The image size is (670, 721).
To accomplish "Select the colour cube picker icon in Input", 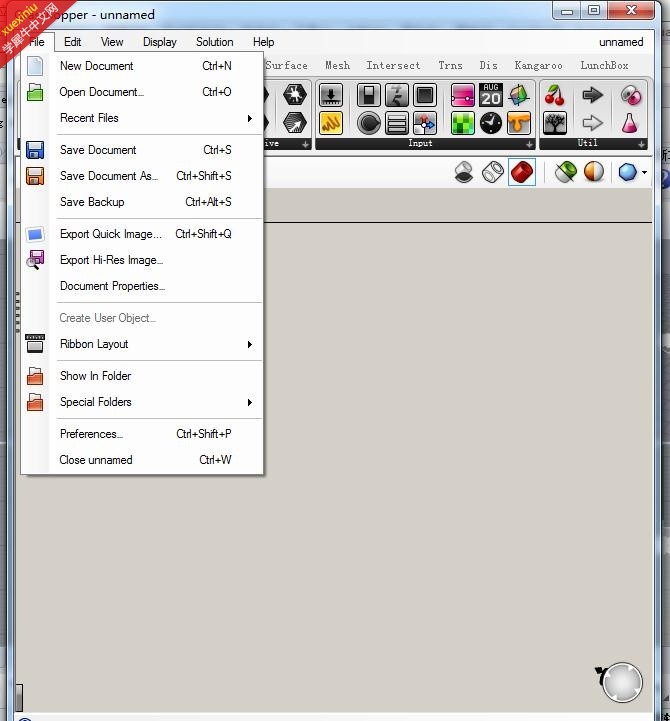I will 519,95.
